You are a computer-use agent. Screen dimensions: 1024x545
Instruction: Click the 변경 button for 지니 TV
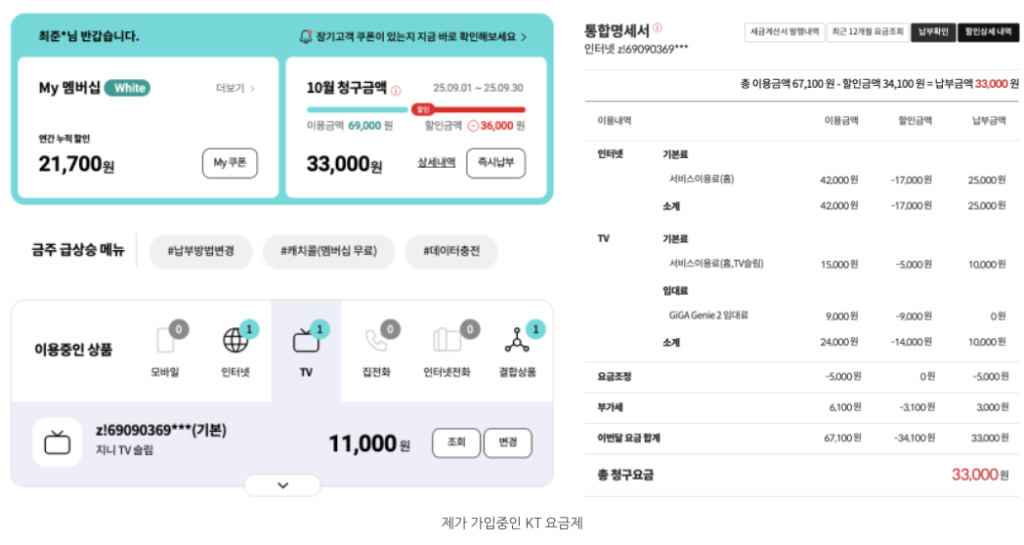tap(507, 443)
